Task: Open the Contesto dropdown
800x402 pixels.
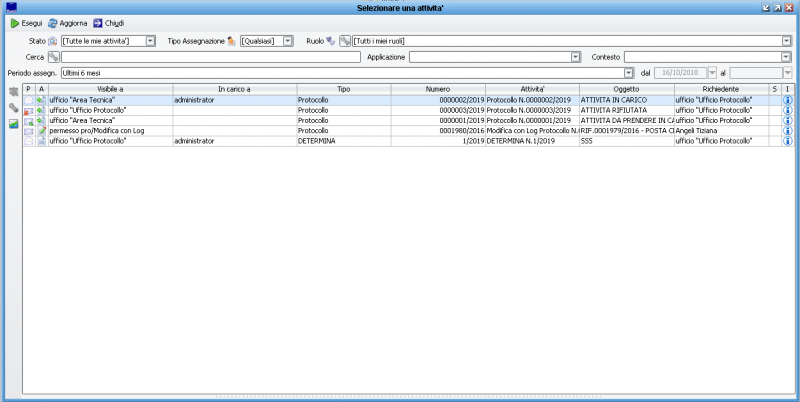Action: pos(786,57)
